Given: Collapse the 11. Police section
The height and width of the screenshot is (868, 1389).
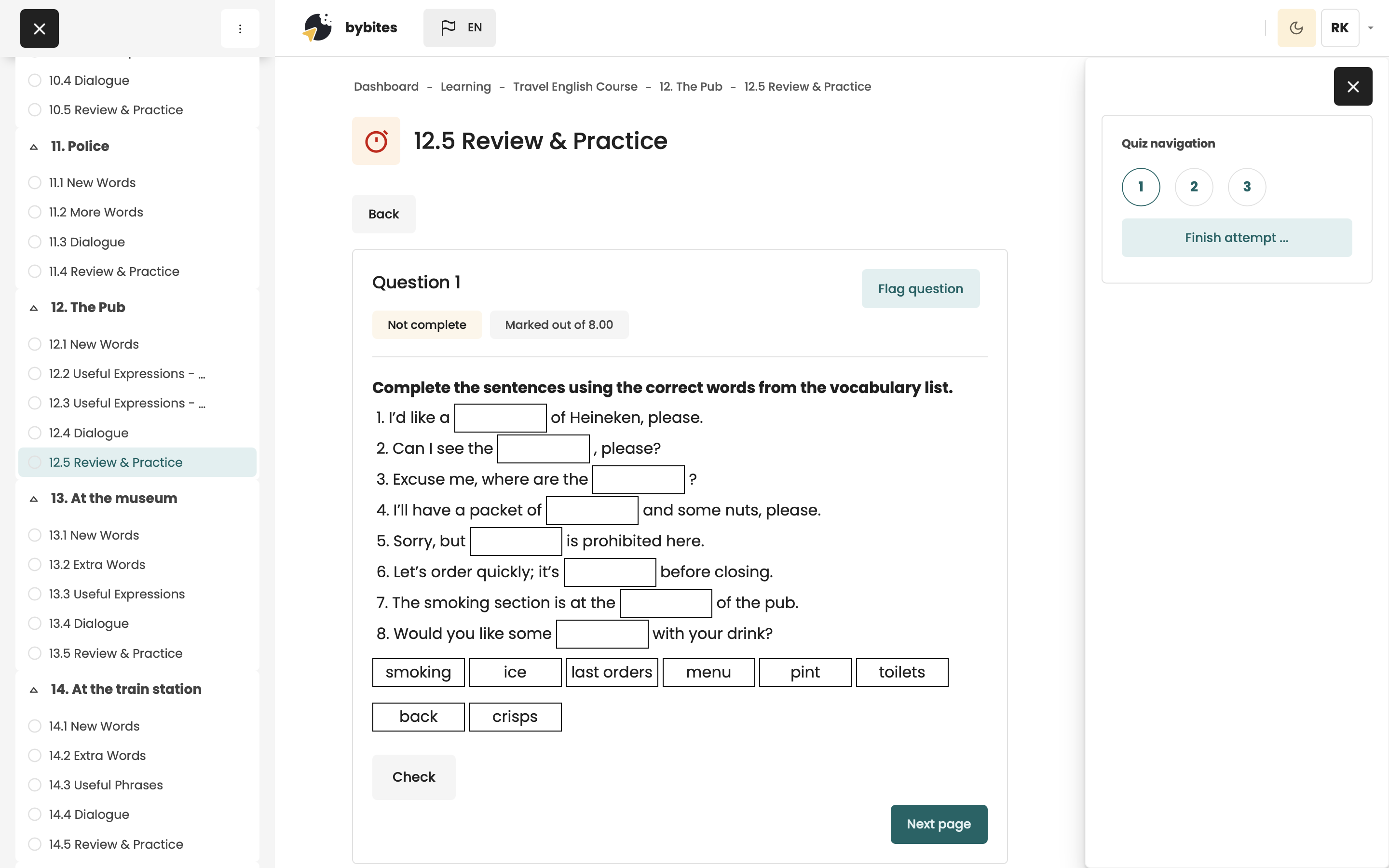Looking at the screenshot, I should point(34,147).
